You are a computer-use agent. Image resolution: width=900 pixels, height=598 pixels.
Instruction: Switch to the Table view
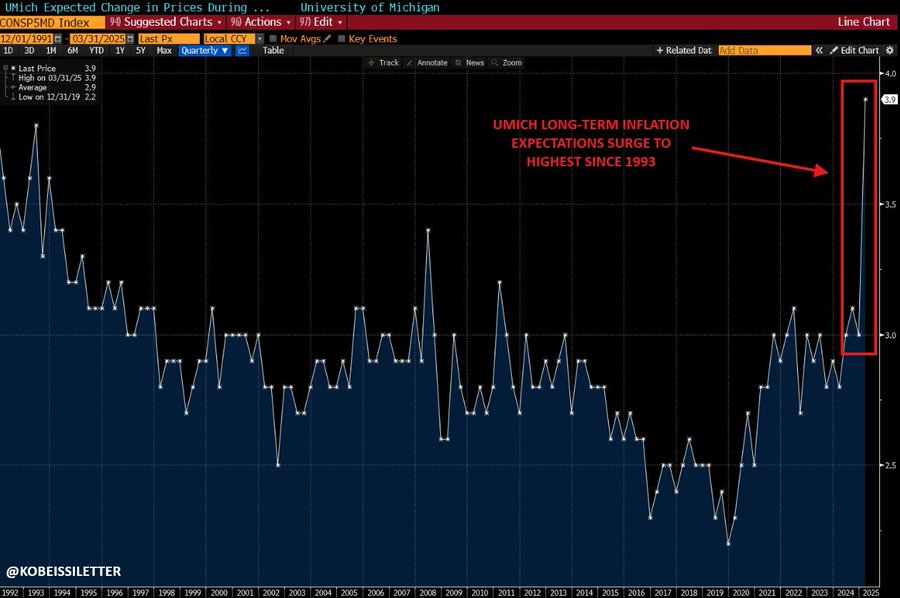(x=272, y=50)
